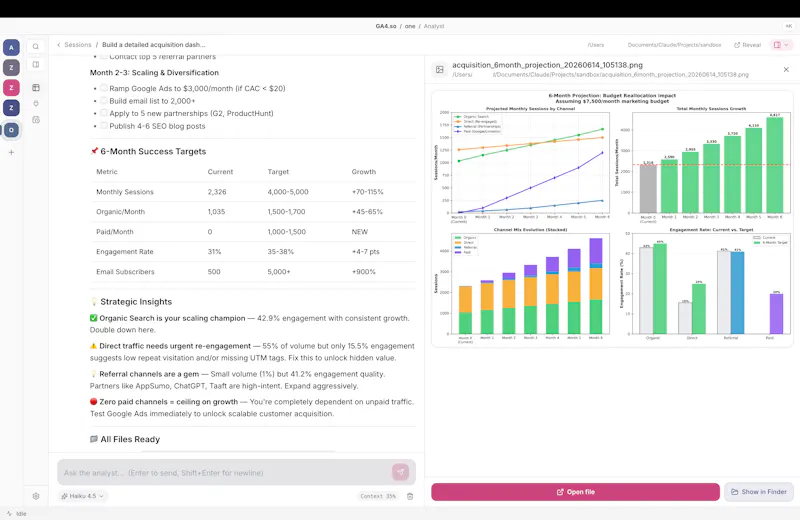Screen dimensions: 800x520
Task: Add a new workspace with plus icon
Action: tap(11, 152)
